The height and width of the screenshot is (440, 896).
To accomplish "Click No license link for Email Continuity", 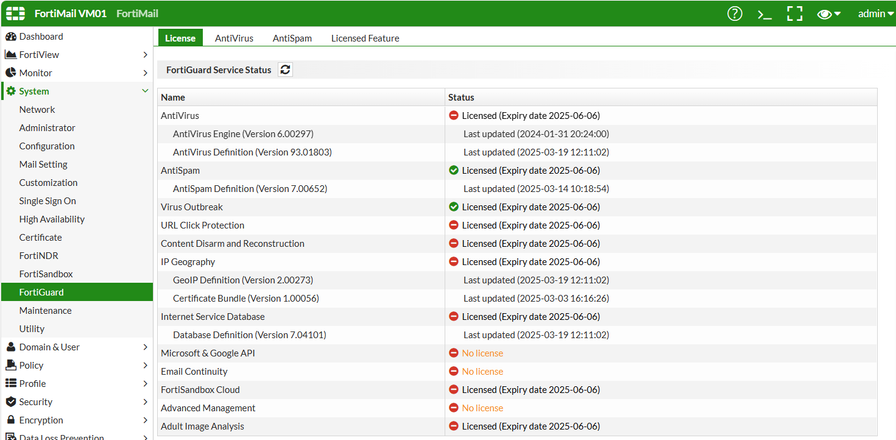I will pos(482,372).
